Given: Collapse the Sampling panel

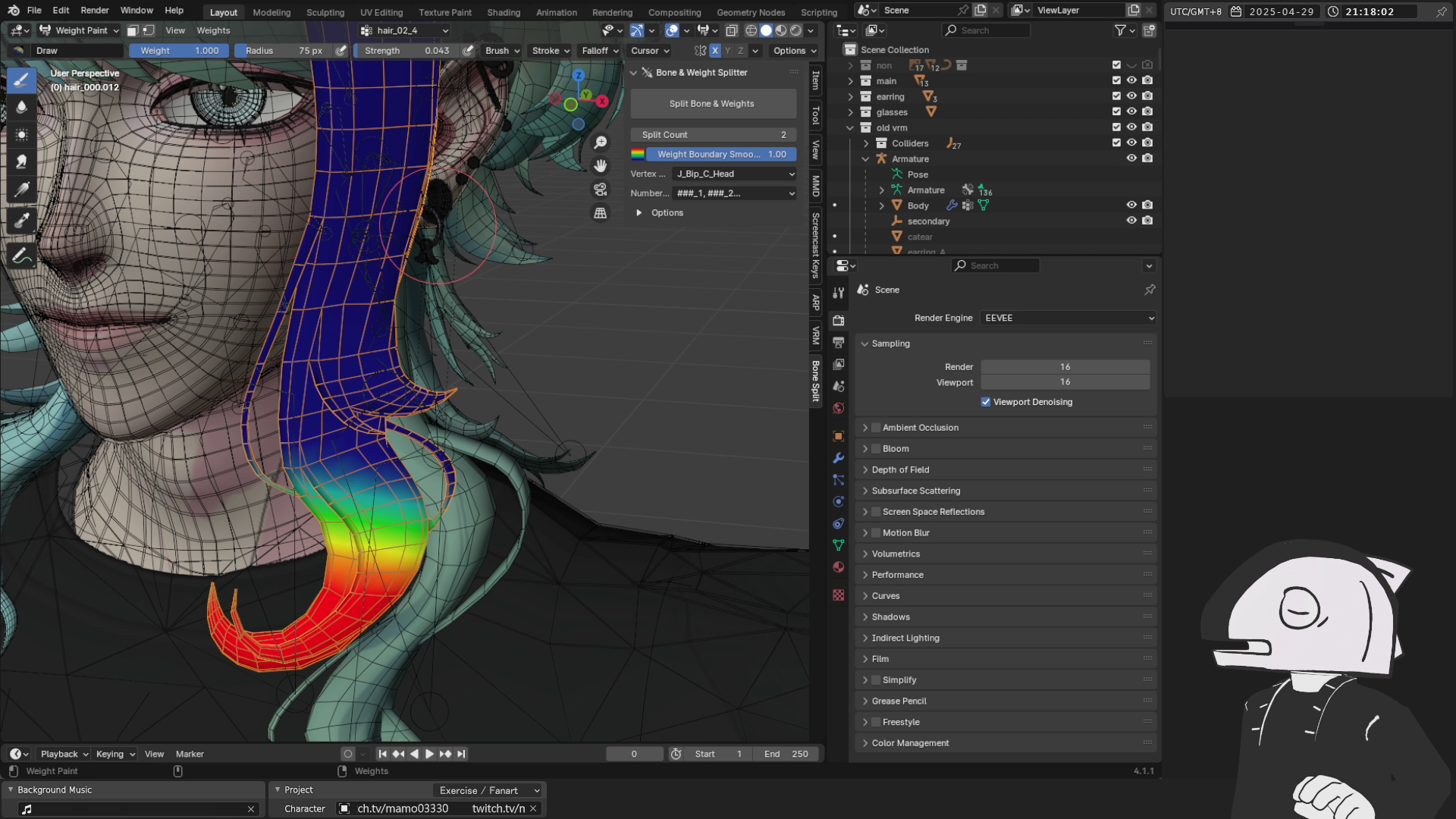Looking at the screenshot, I should click(890, 344).
